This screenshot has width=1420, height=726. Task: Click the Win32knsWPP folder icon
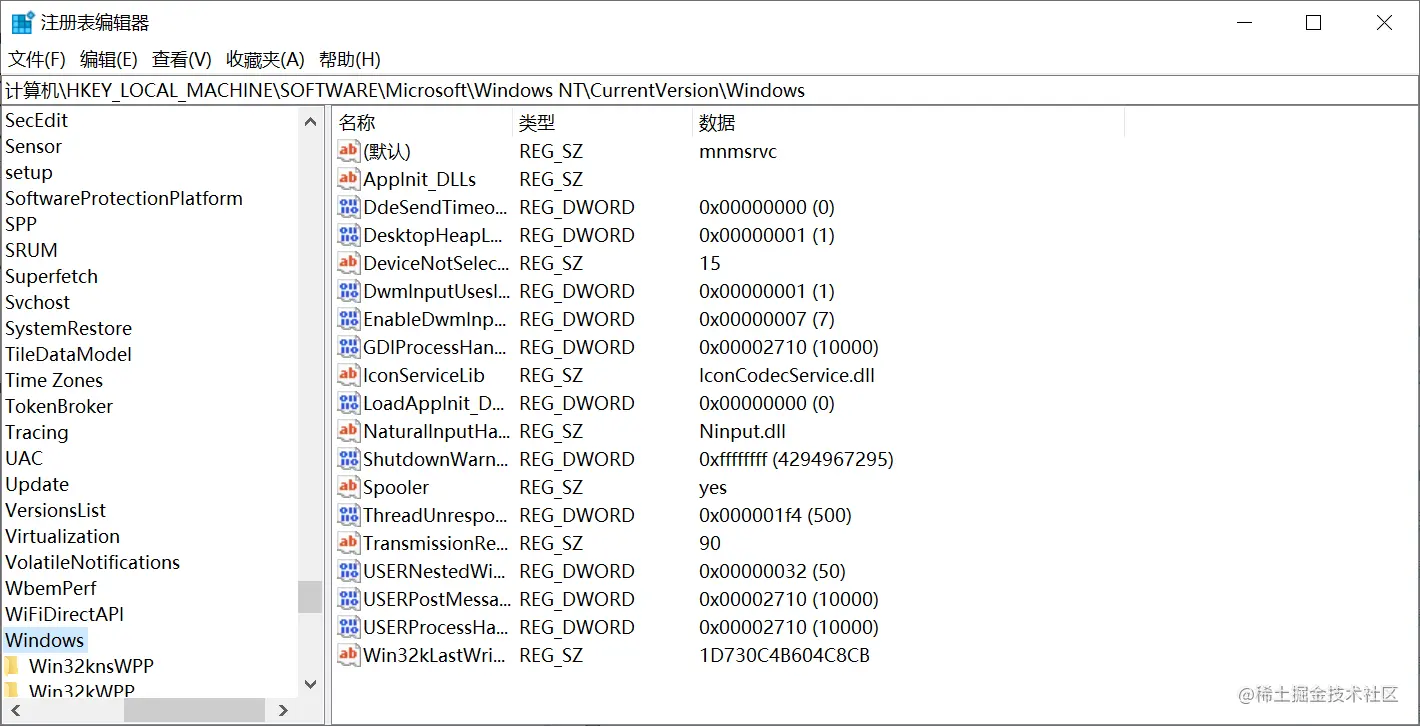[x=12, y=666]
